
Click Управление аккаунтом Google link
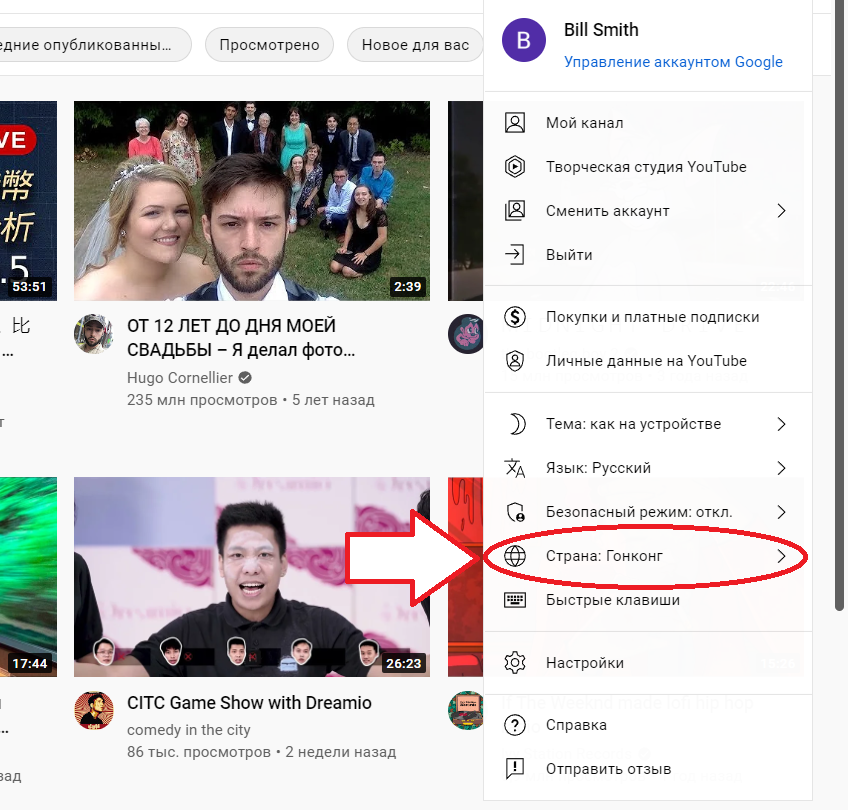673,62
